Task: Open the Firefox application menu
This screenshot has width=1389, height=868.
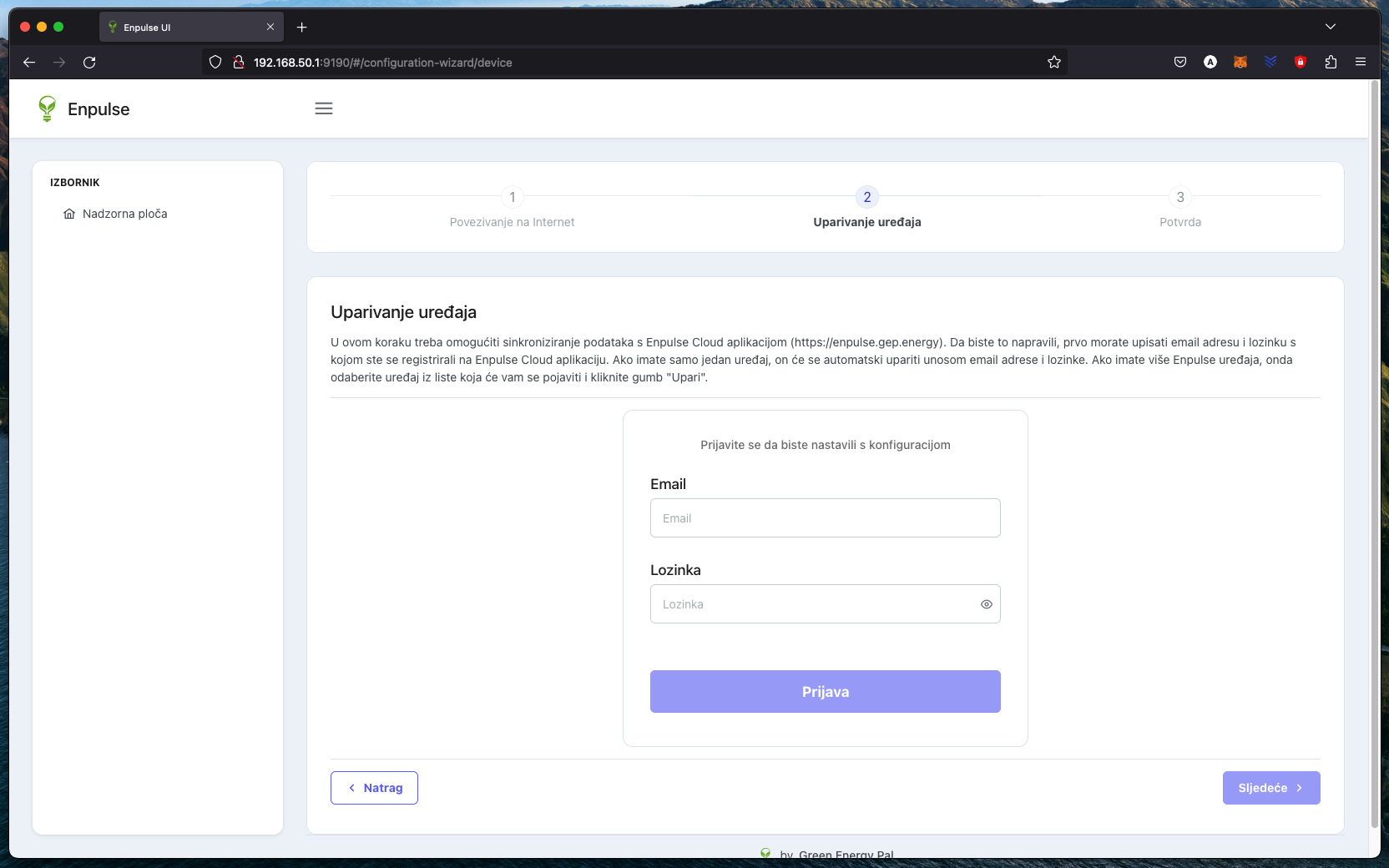Action: (x=1361, y=62)
